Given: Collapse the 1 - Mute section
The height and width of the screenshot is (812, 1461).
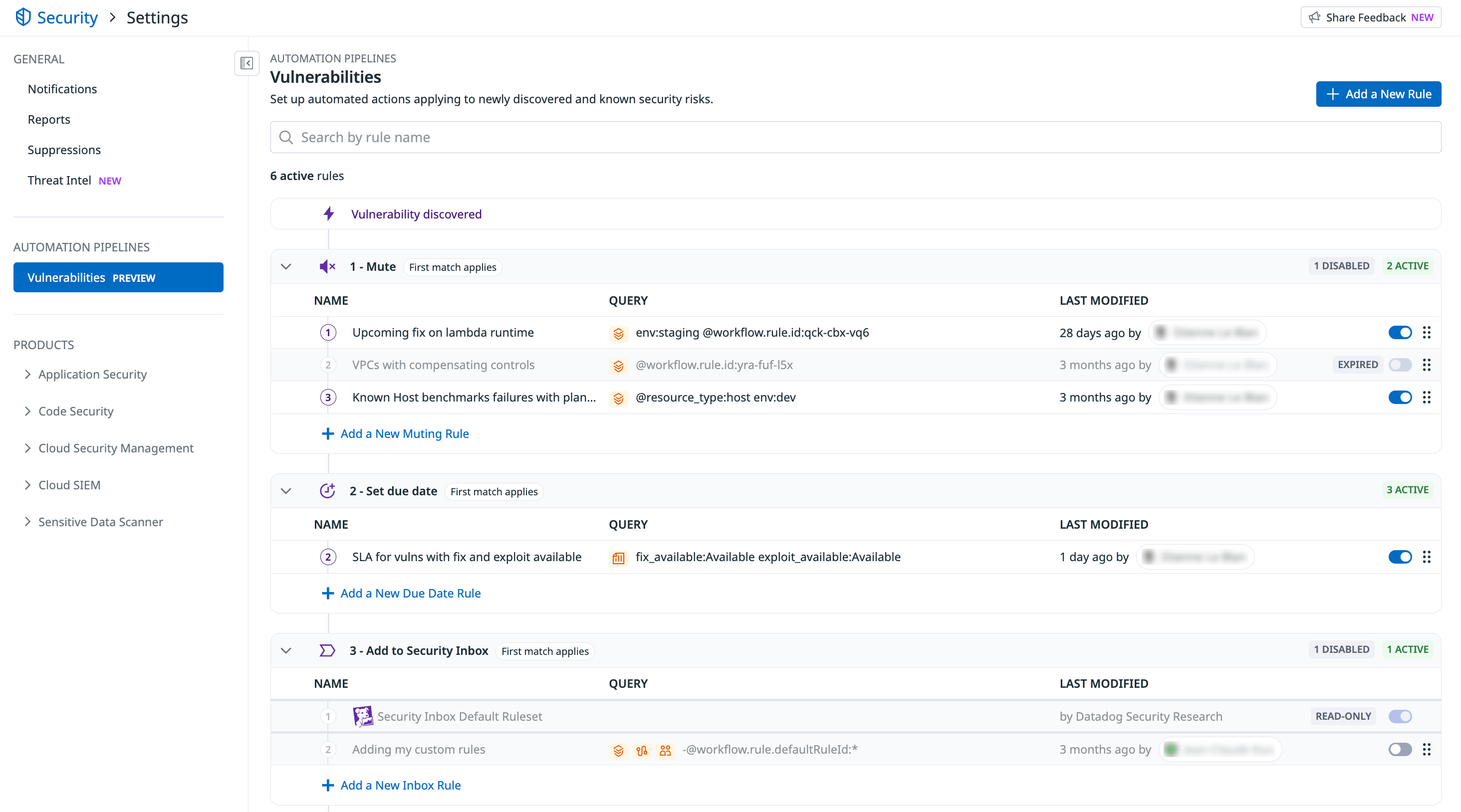Looking at the screenshot, I should coord(286,266).
